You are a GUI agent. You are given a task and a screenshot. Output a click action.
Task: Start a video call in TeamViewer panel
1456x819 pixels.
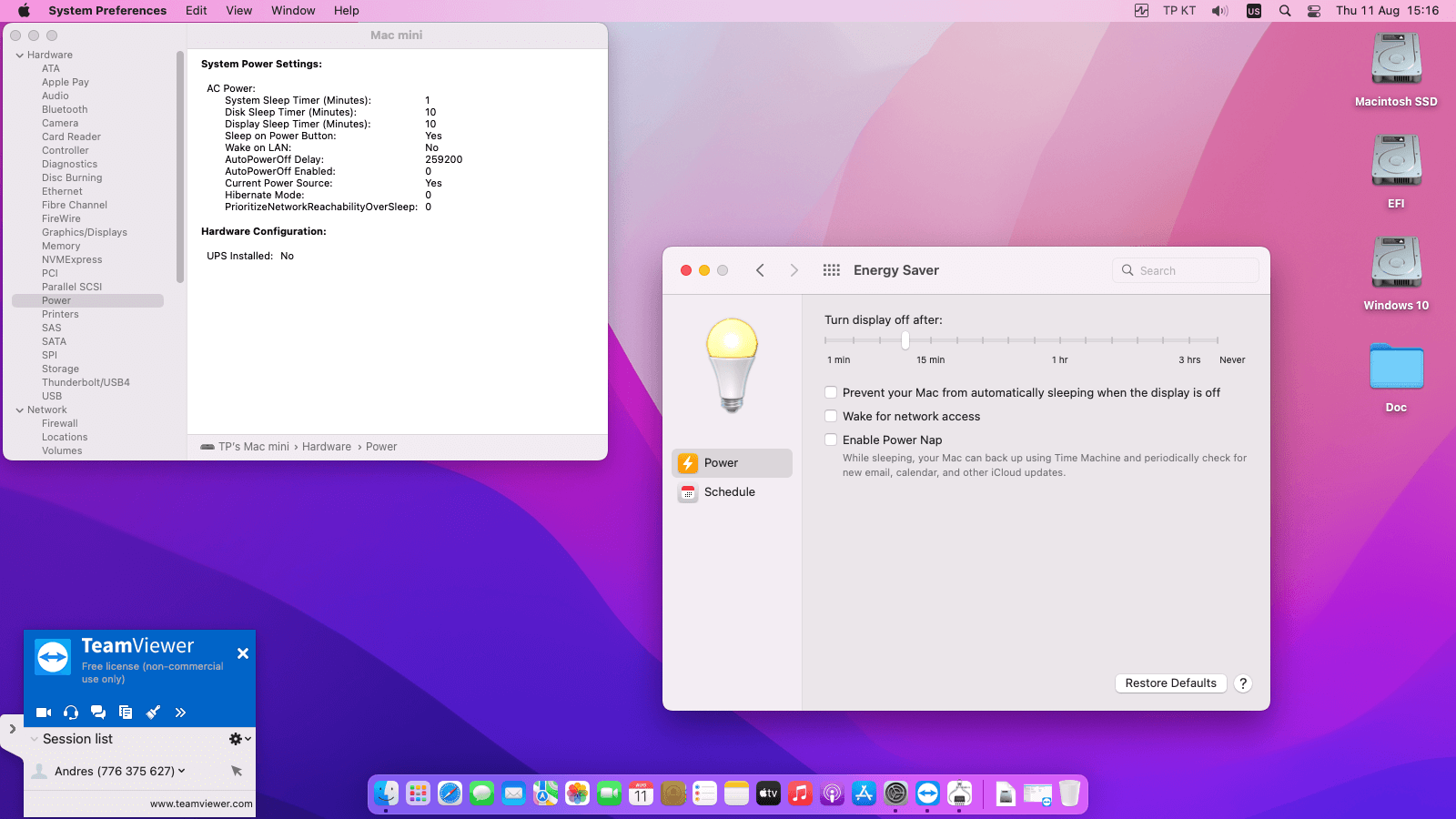click(x=44, y=713)
